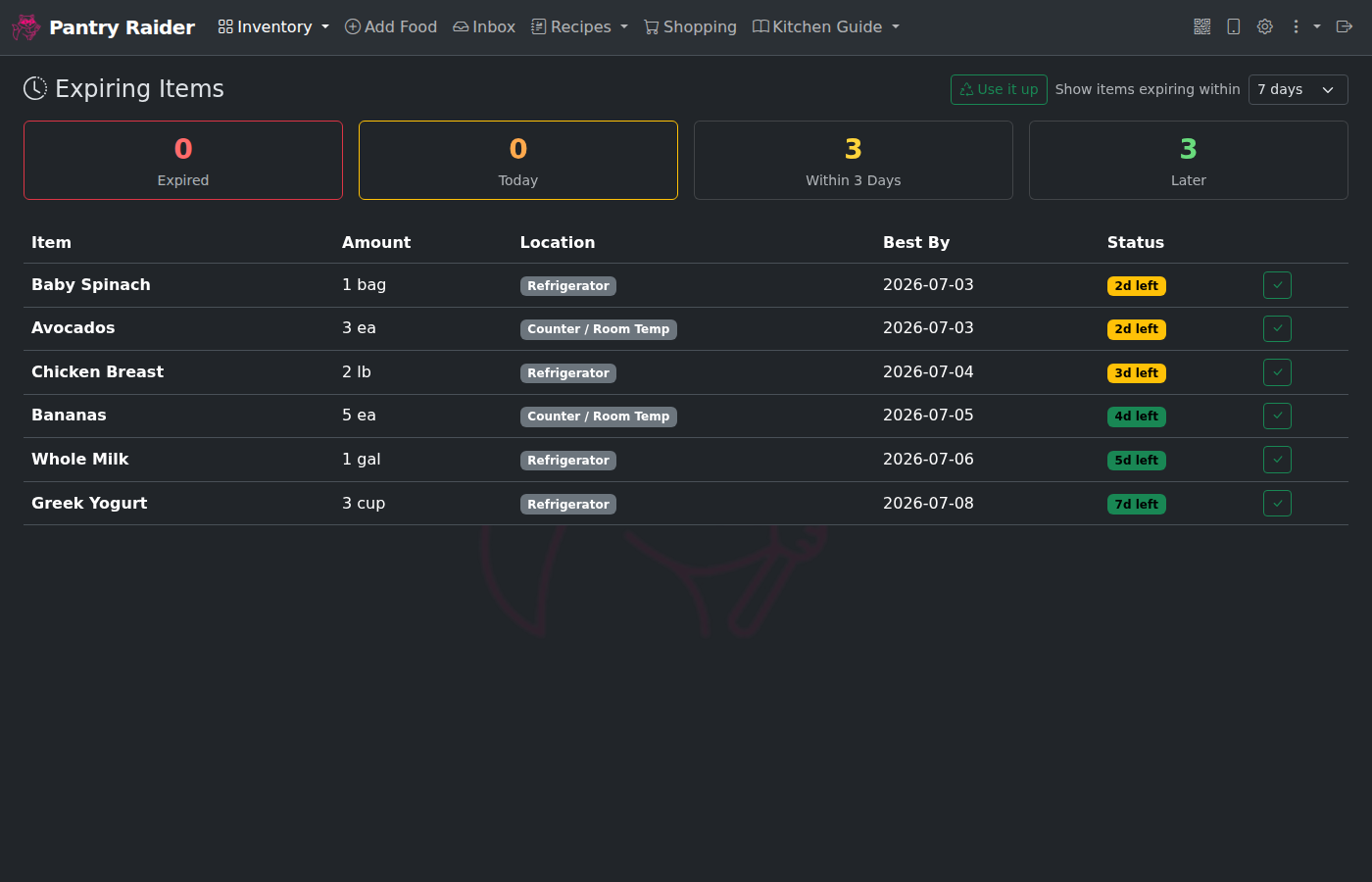
Task: Open the Kitchen Guide menu
Action: pos(826,27)
